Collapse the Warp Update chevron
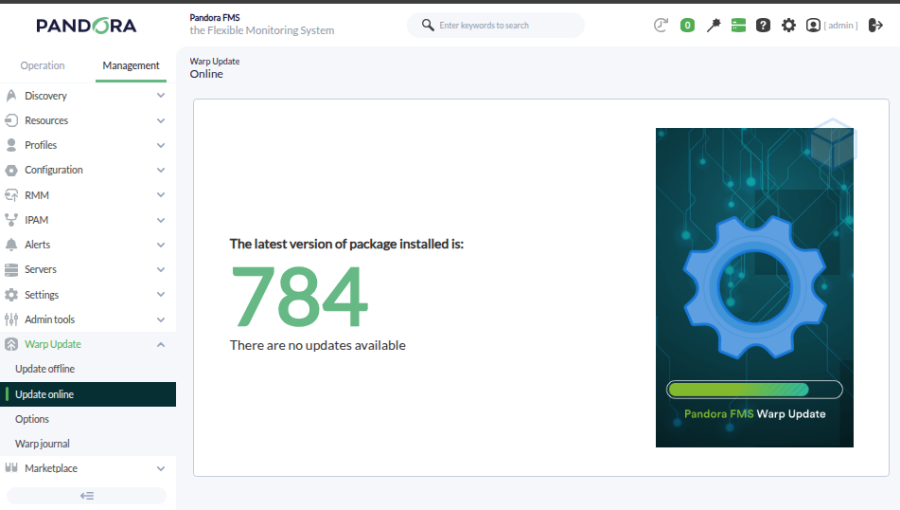 pyautogui.click(x=161, y=344)
